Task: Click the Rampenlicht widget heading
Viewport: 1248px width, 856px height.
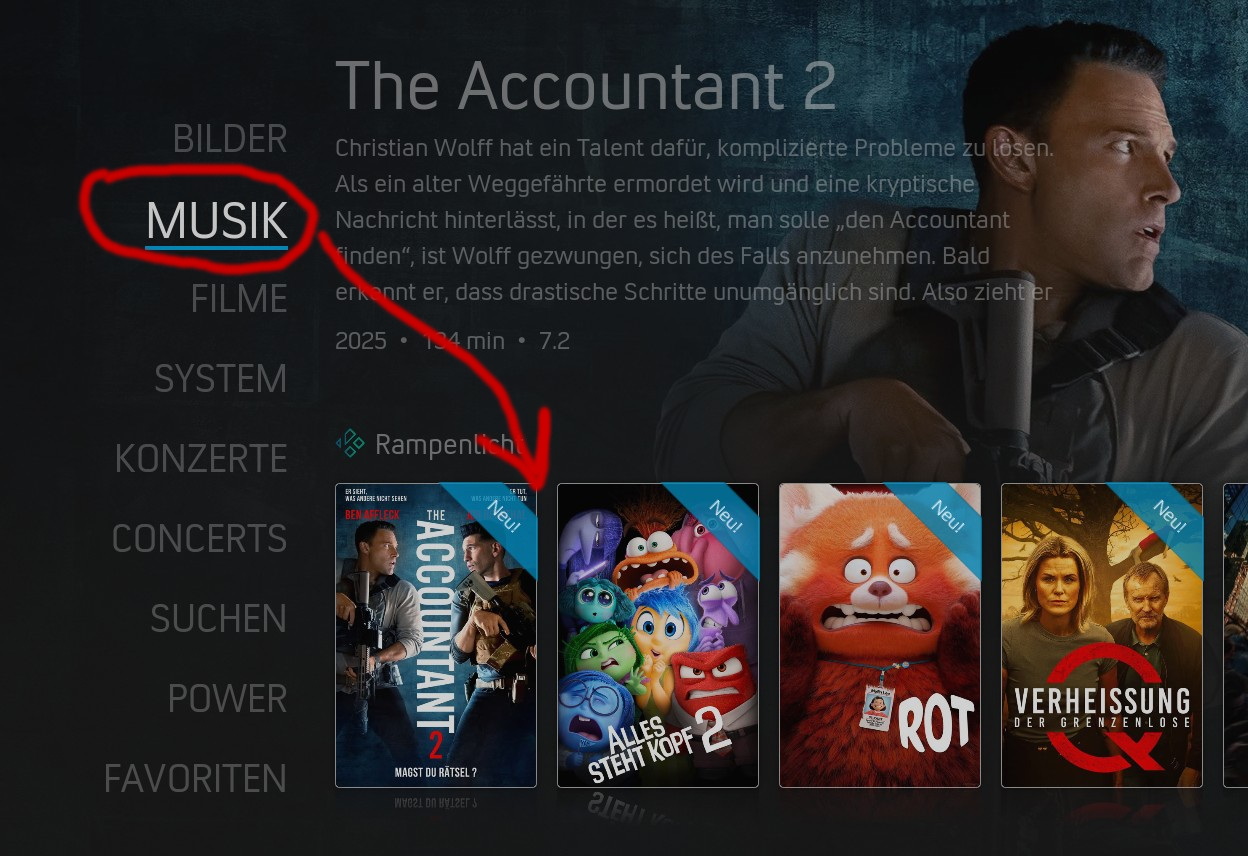Action: (448, 444)
